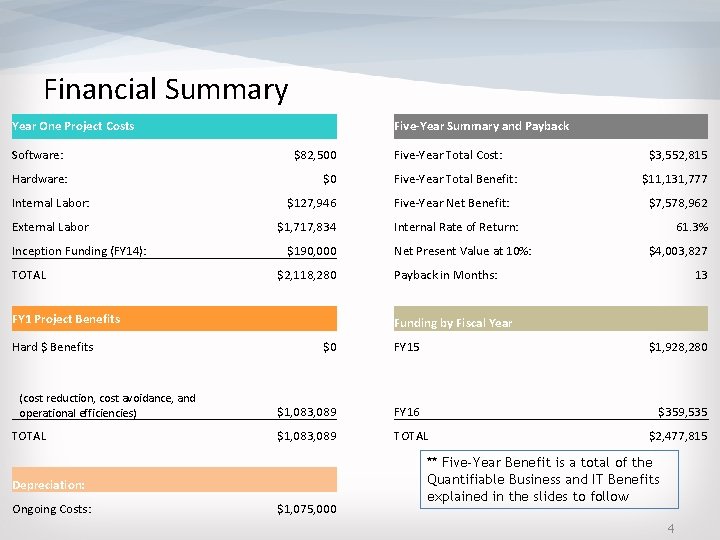Select the rate of return value 61.3%
720x540 pixels.
[x=692, y=227]
